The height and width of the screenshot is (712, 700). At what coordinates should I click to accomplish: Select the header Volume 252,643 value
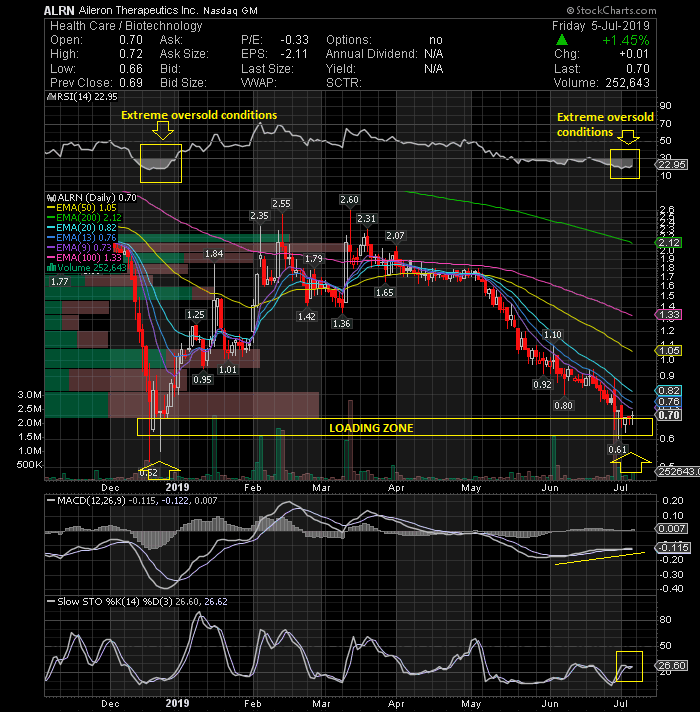click(627, 83)
